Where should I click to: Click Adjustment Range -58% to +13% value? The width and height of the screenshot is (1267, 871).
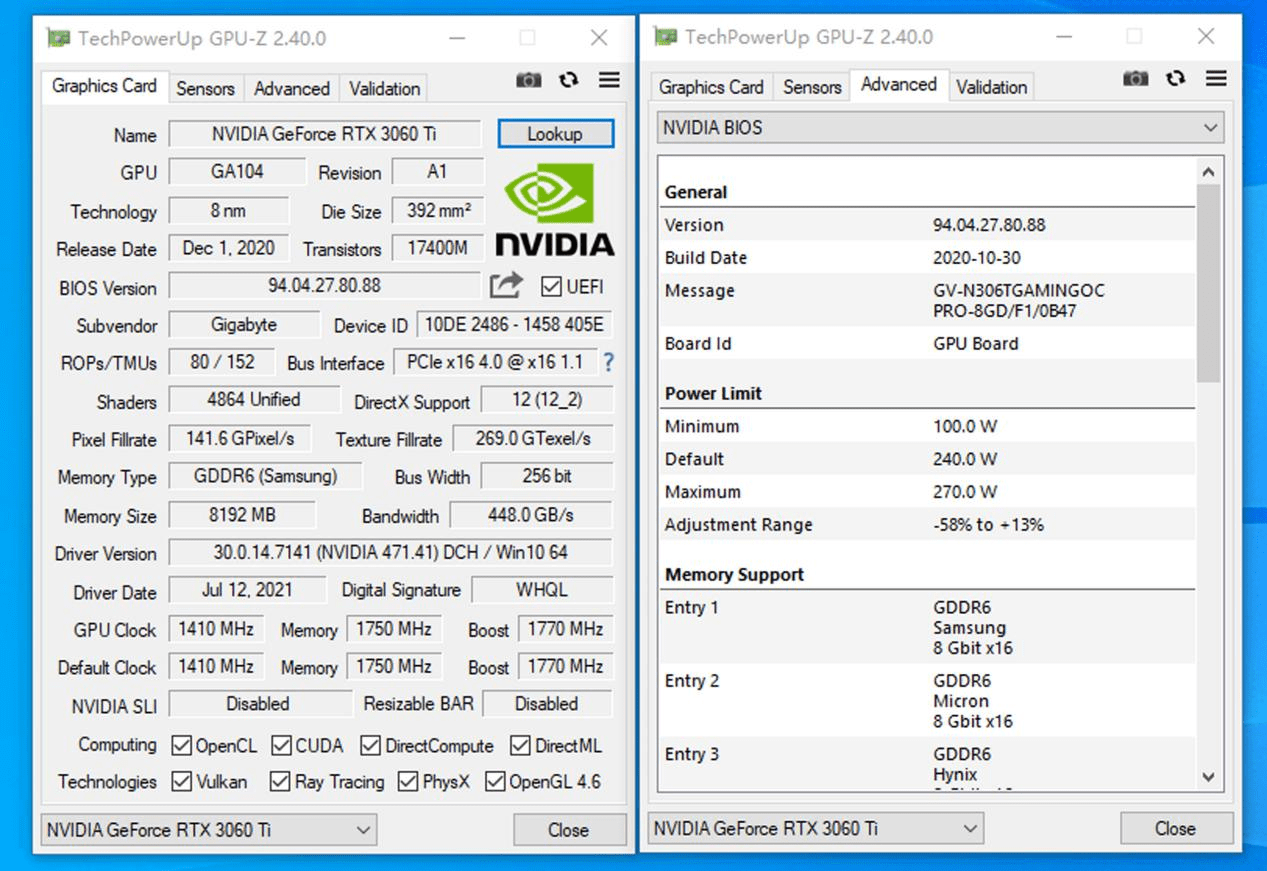[988, 525]
